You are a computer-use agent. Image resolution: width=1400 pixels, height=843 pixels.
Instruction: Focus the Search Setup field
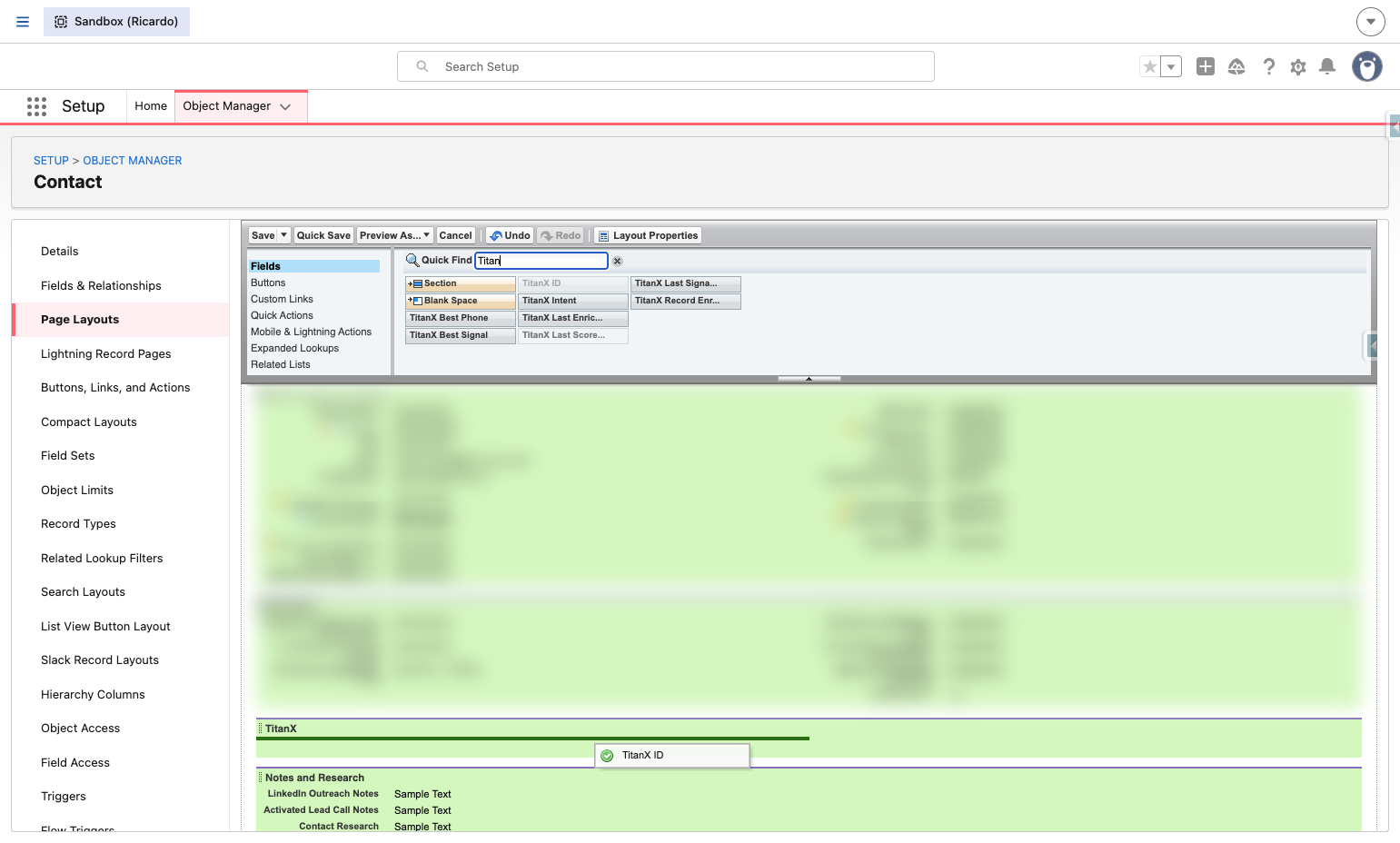(x=666, y=66)
